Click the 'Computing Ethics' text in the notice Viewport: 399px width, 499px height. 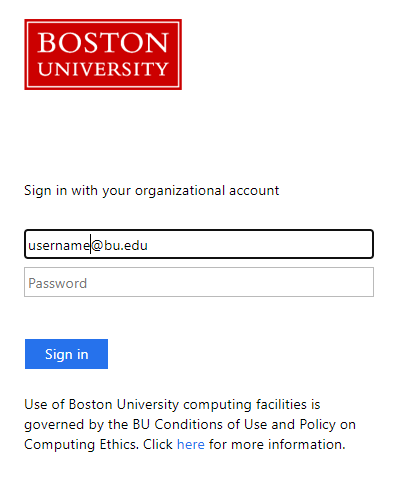coord(81,445)
